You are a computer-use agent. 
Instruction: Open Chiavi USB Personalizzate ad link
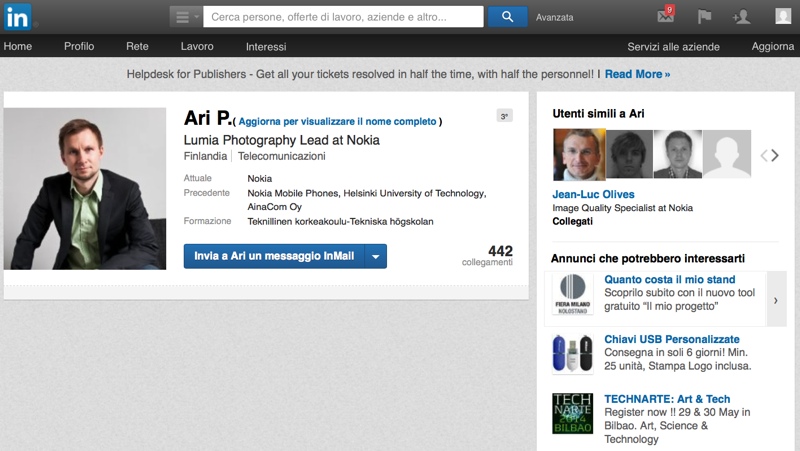(671, 339)
